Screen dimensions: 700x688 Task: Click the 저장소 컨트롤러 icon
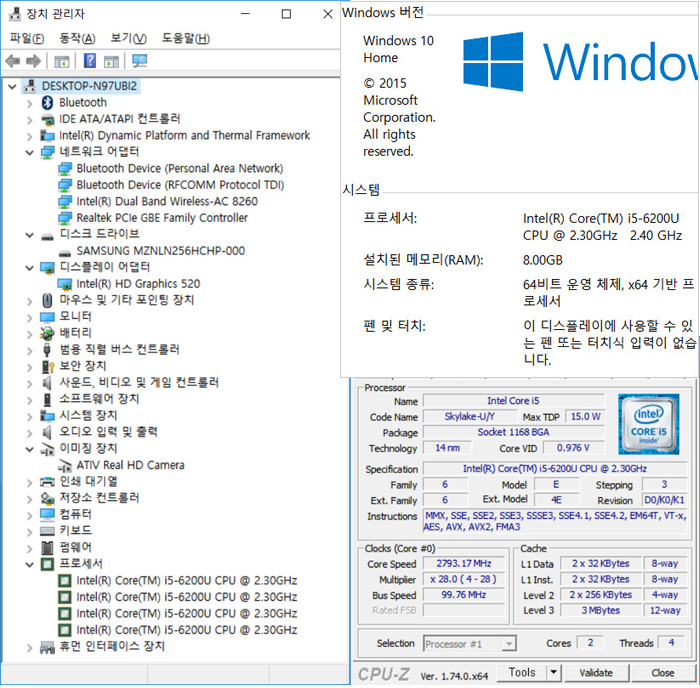click(x=47, y=498)
